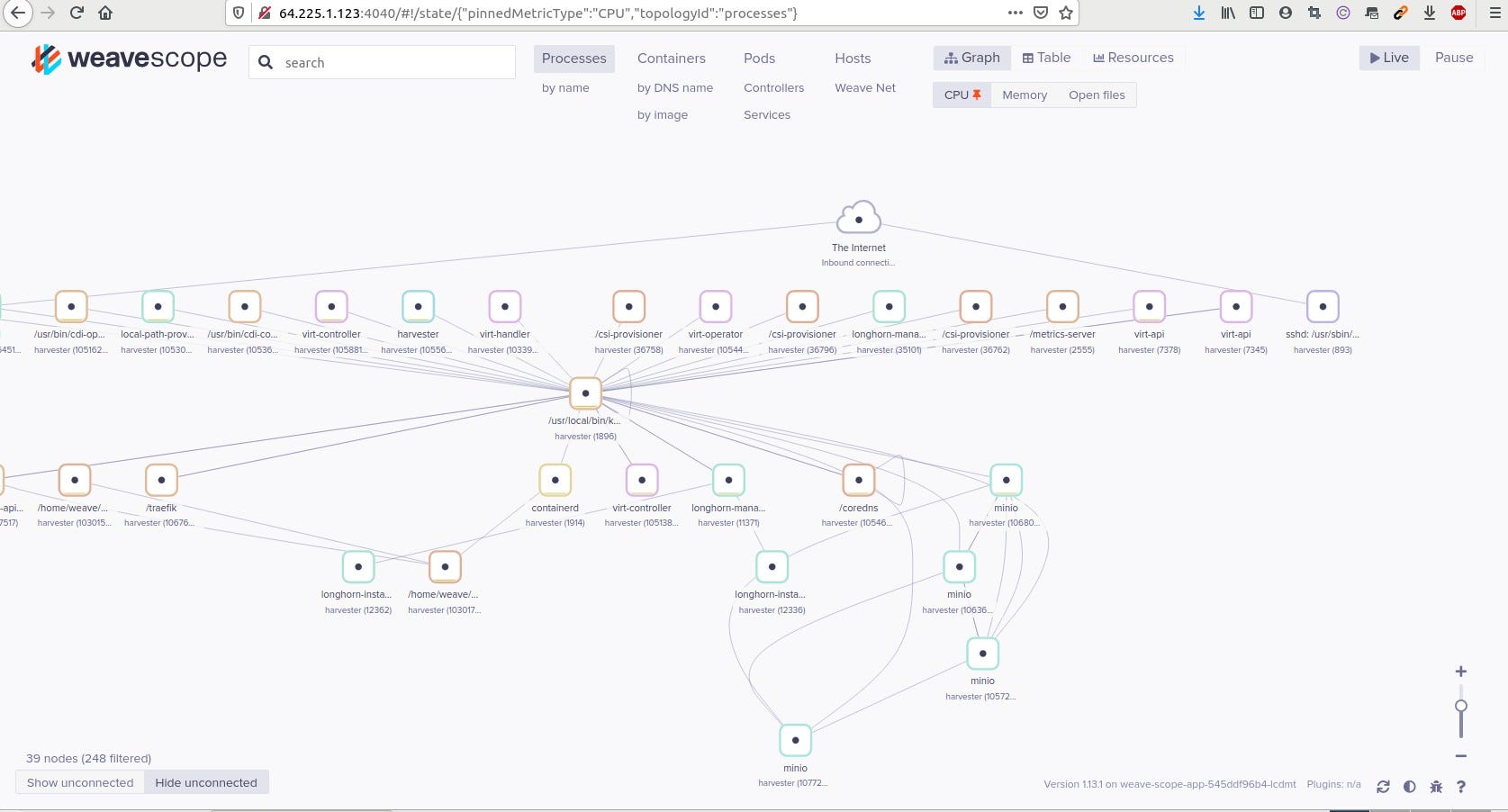Click the browser address bar URL
The width and height of the screenshot is (1508, 812).
tap(537, 13)
